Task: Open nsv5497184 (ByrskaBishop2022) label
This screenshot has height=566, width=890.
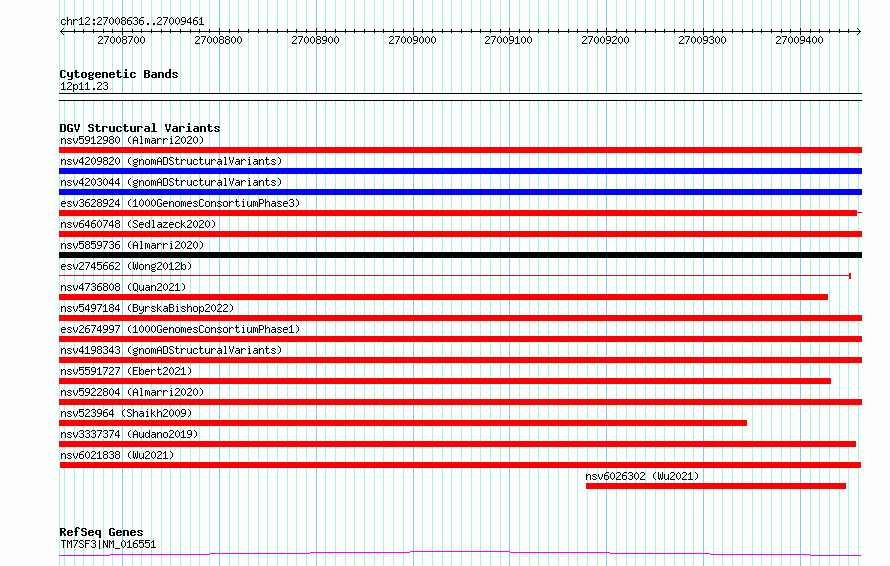Action: [147, 308]
